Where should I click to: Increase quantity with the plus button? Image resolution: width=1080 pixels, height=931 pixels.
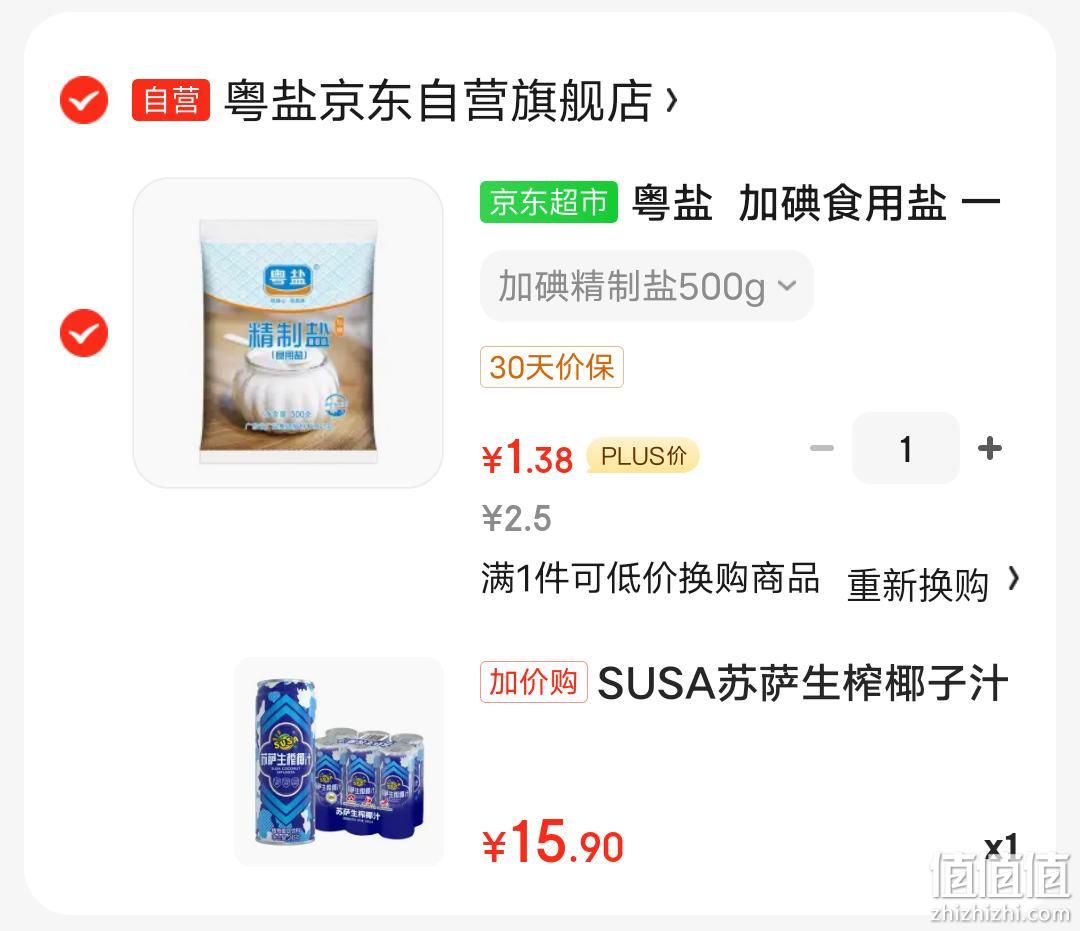(990, 448)
